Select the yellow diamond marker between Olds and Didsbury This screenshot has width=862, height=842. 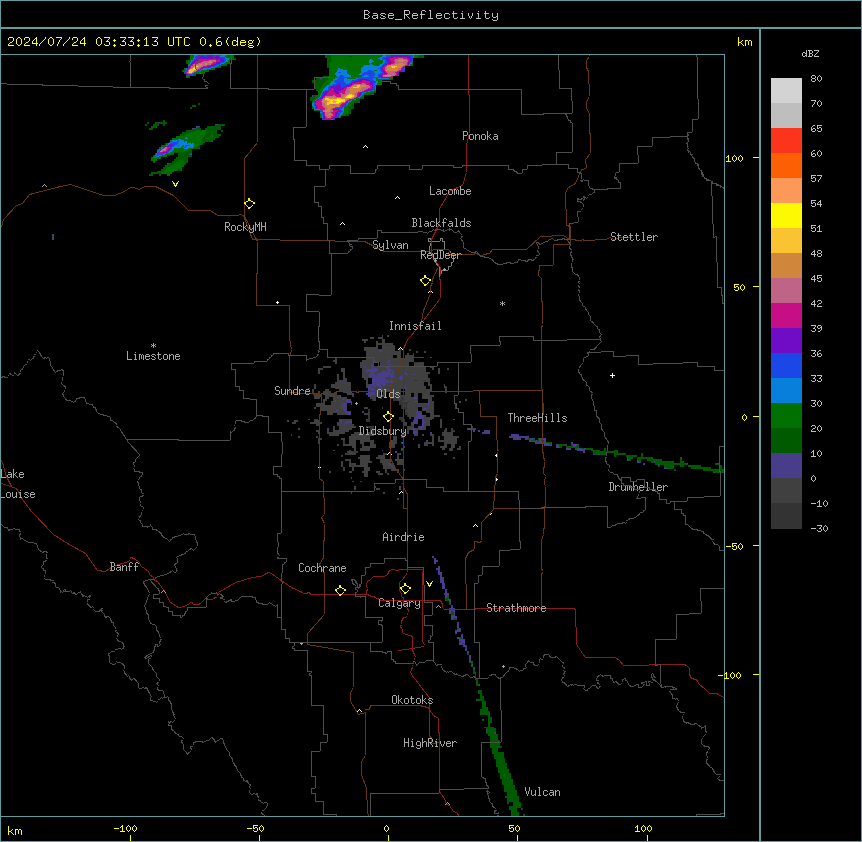tap(388, 417)
